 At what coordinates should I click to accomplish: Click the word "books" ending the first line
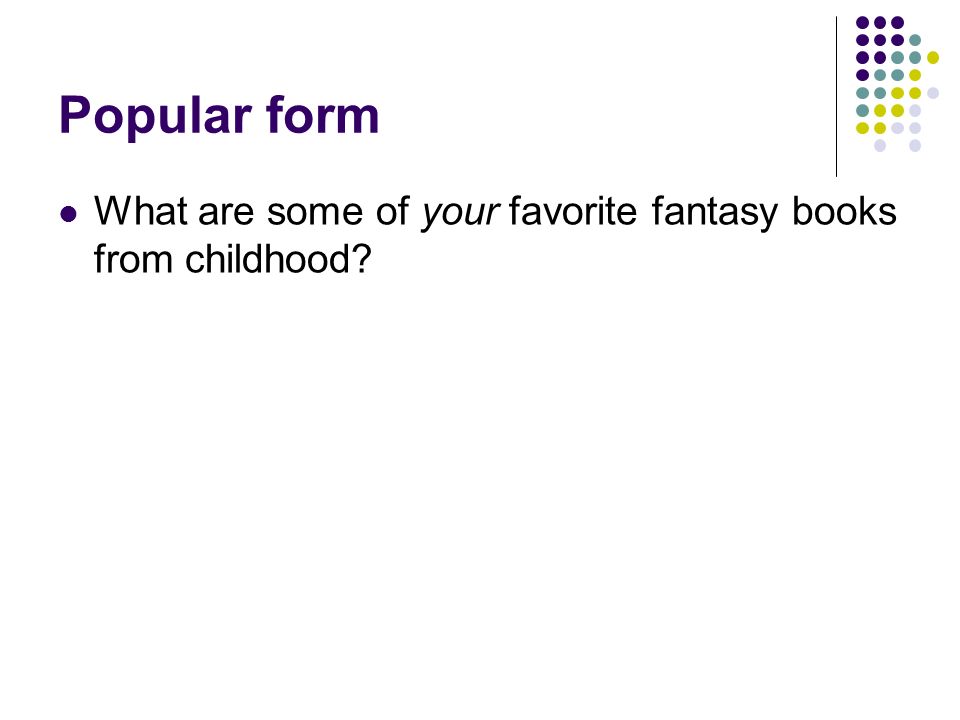tap(844, 211)
